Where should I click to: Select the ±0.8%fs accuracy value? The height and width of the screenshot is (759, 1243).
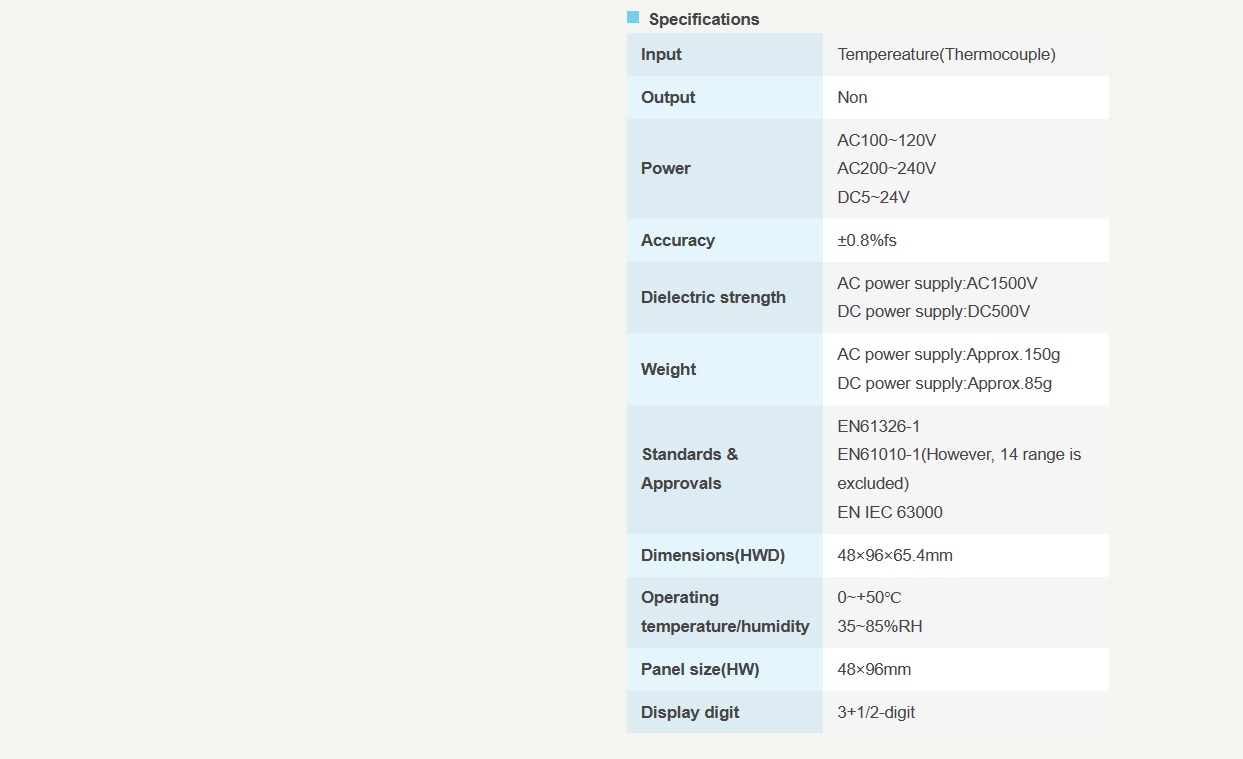[x=867, y=240]
